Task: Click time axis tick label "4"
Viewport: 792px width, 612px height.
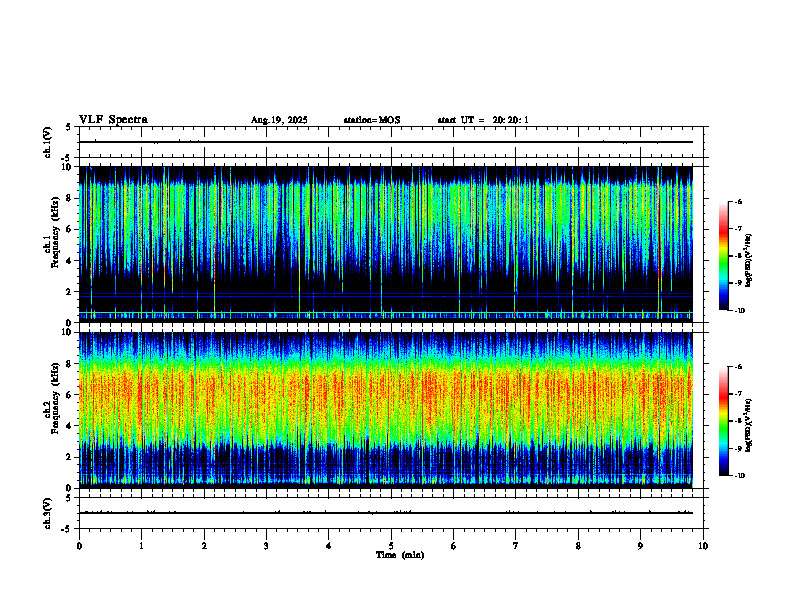Action: (x=328, y=546)
